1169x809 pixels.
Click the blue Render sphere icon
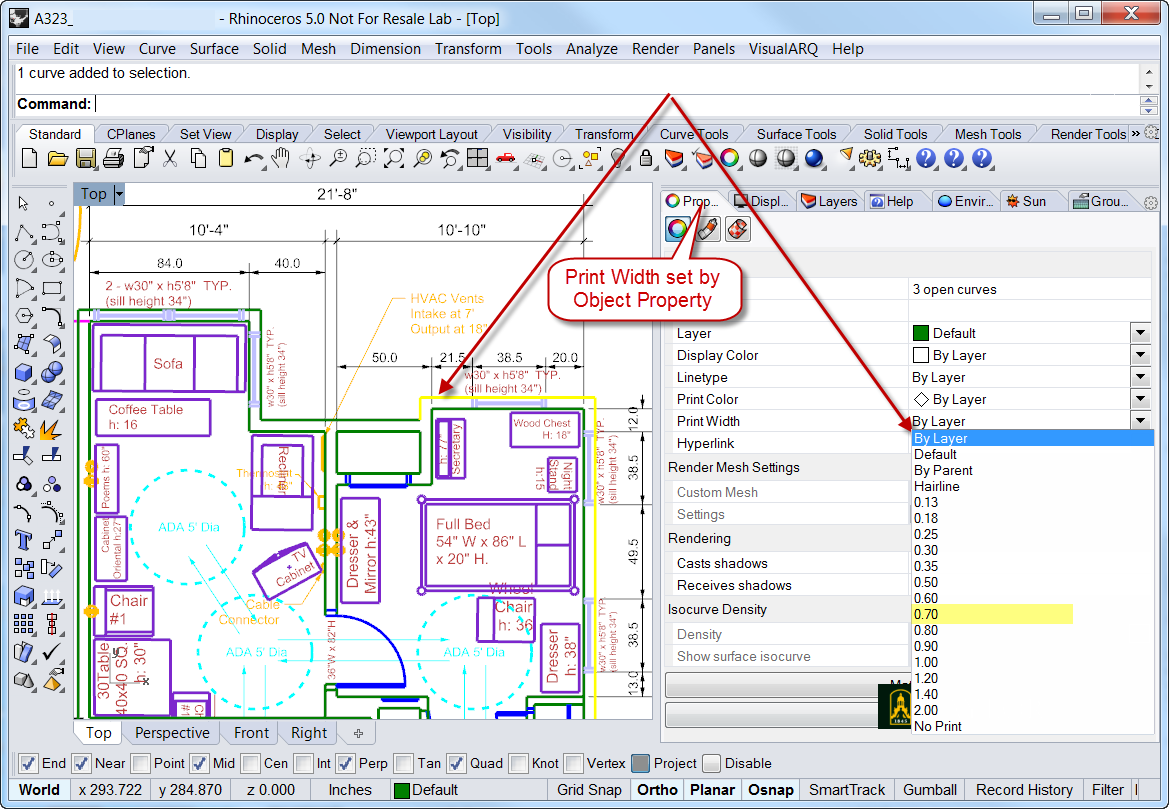[814, 158]
